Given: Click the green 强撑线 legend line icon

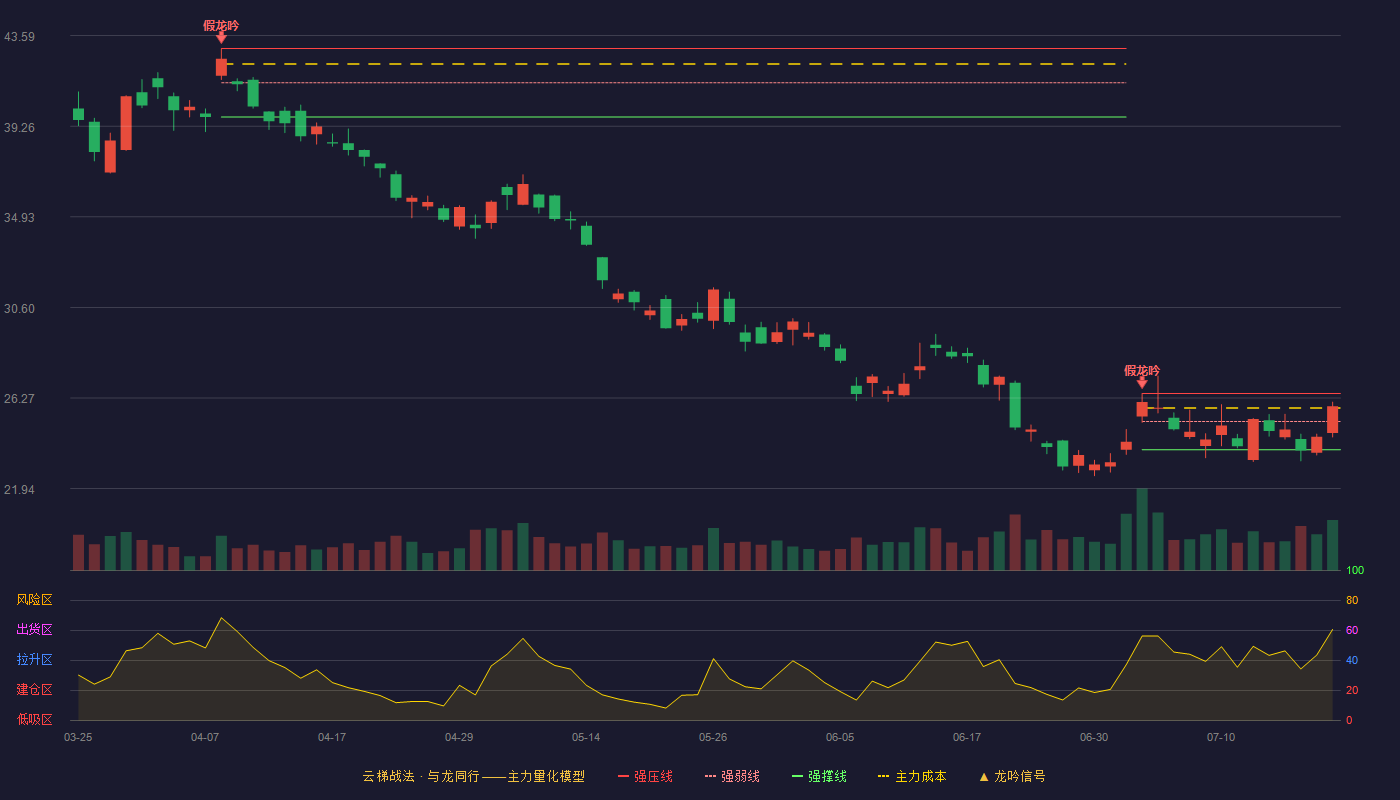Looking at the screenshot, I should click(x=797, y=776).
